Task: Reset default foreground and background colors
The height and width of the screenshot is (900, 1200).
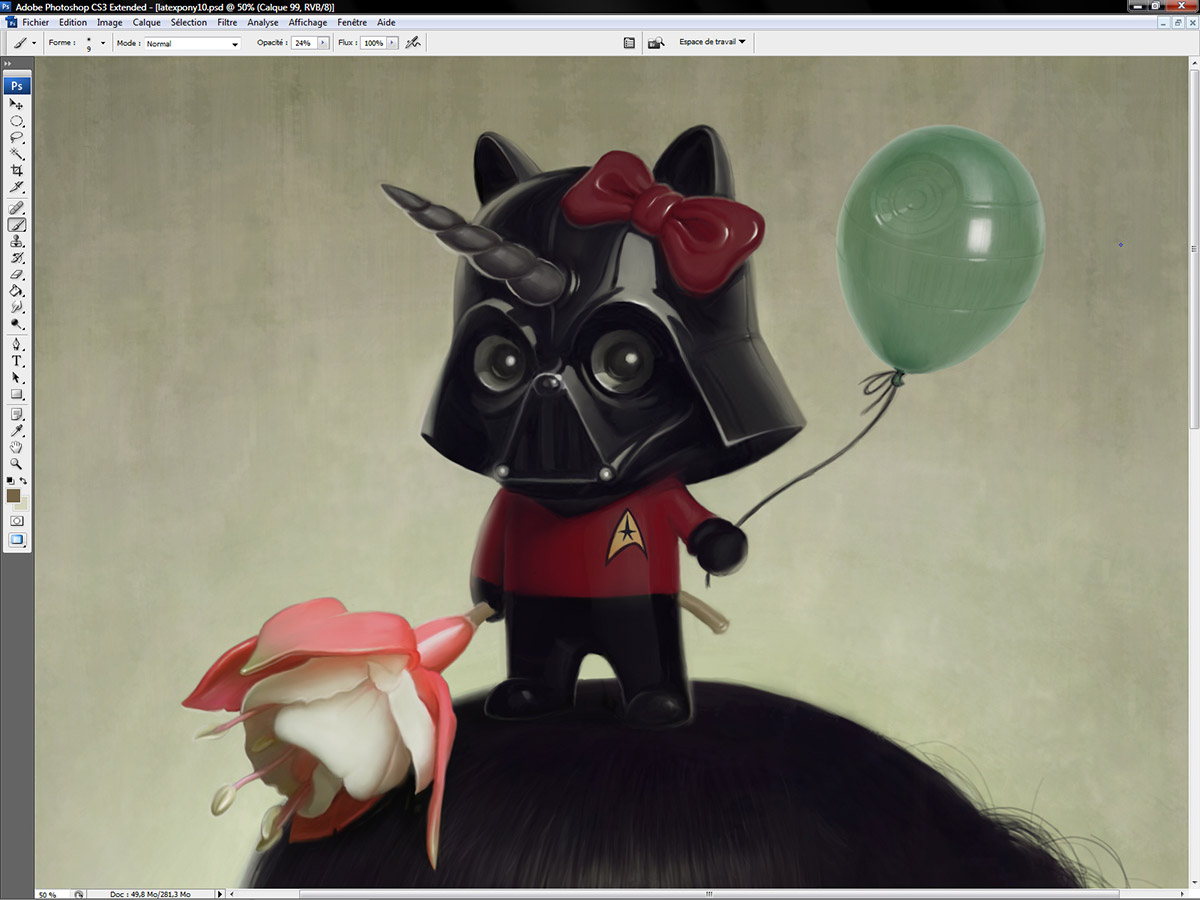Action: 10,481
